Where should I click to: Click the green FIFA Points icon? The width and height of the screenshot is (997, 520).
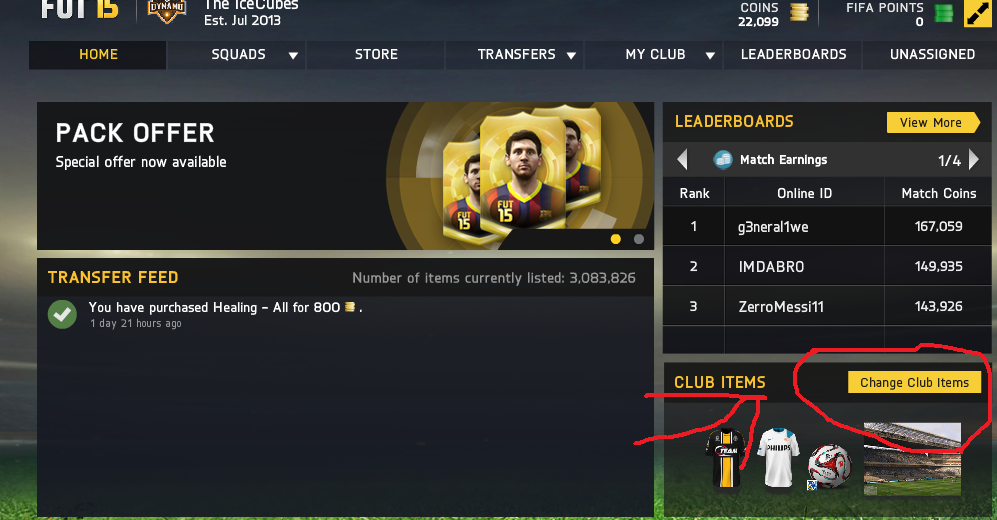click(944, 13)
